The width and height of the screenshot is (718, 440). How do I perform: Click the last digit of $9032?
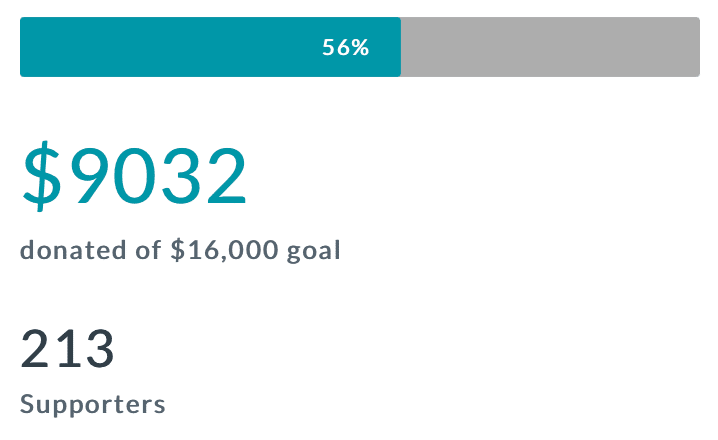[x=224, y=177]
